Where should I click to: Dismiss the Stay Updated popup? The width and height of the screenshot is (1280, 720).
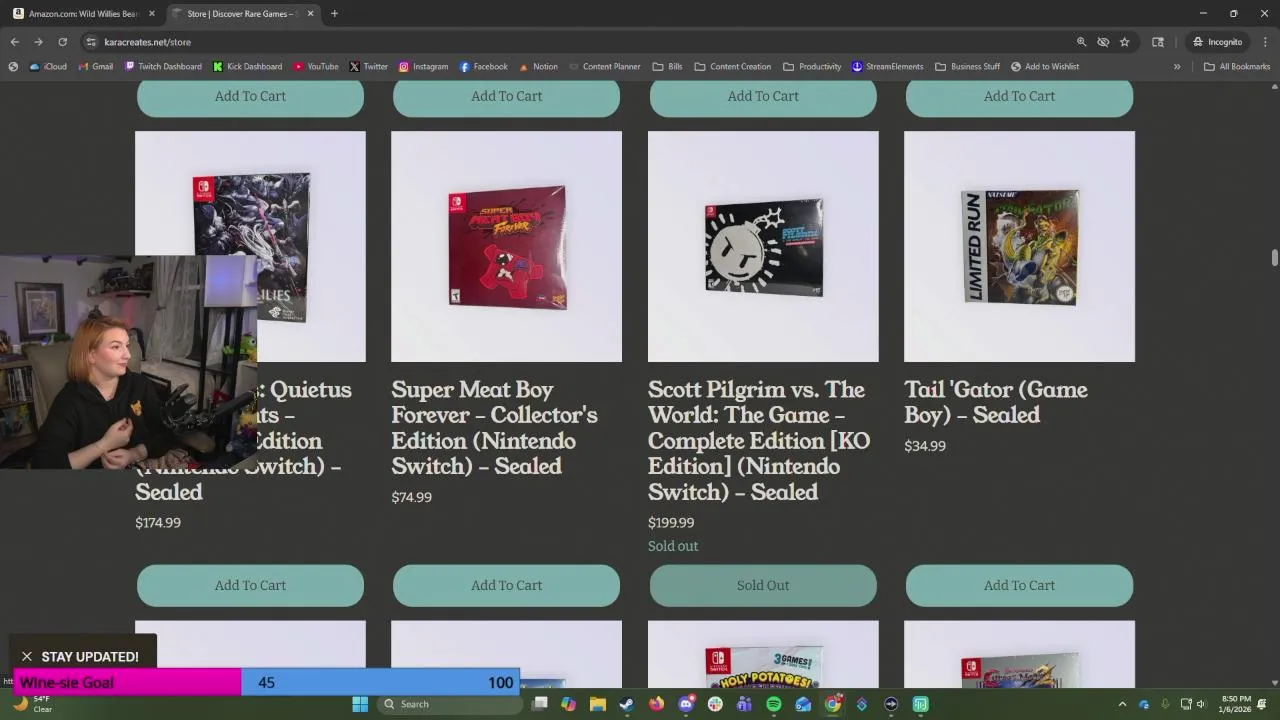[x=27, y=657]
